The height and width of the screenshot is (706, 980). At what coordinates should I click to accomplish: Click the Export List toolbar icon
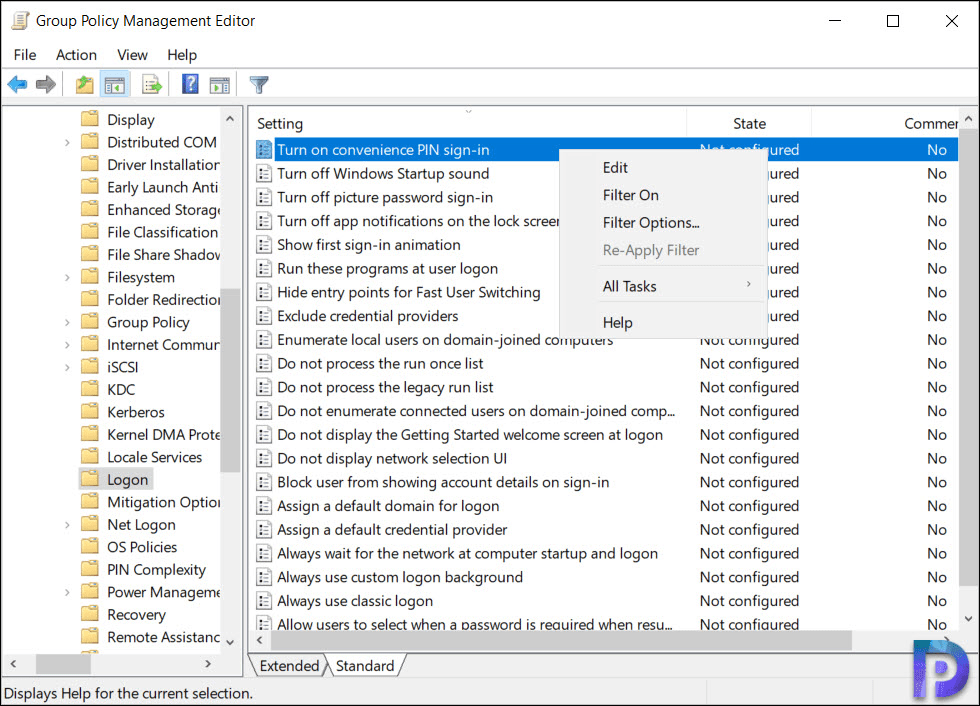[151, 84]
